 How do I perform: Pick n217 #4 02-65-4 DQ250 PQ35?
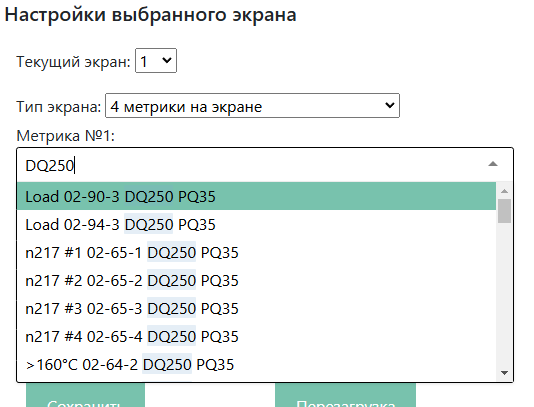tap(256, 336)
